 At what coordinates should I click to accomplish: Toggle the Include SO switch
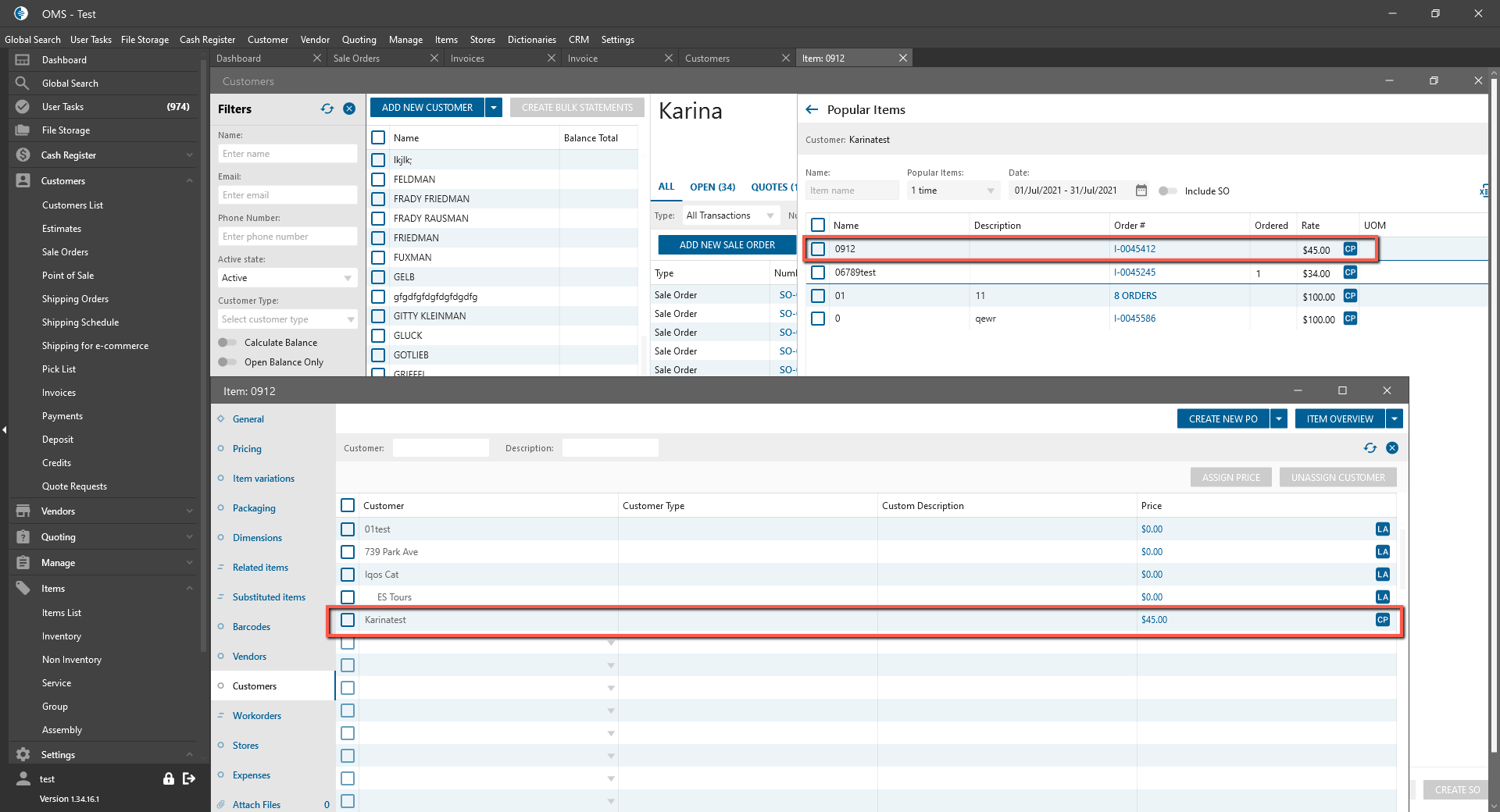1167,191
